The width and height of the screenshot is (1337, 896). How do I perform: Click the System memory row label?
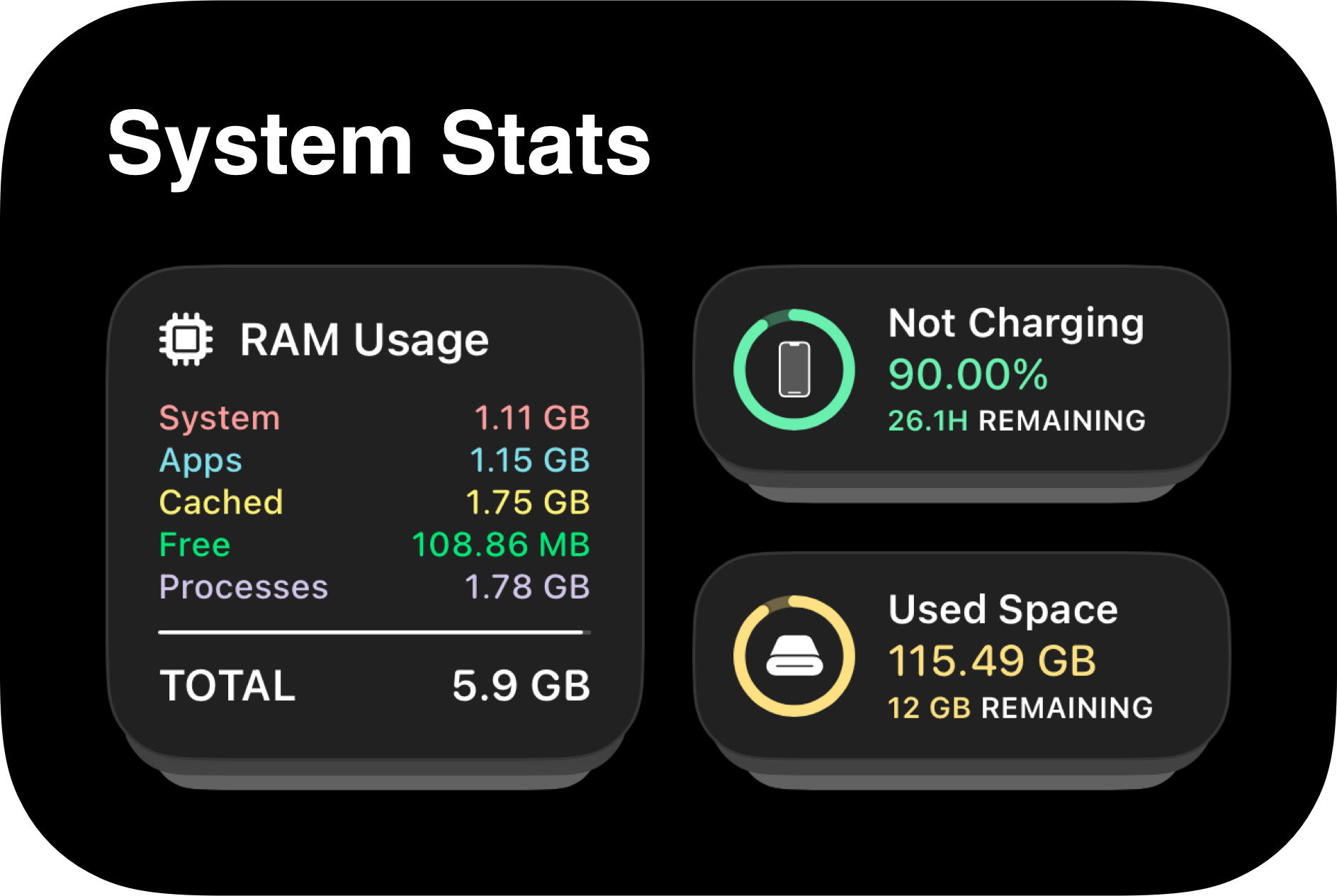[x=220, y=418]
